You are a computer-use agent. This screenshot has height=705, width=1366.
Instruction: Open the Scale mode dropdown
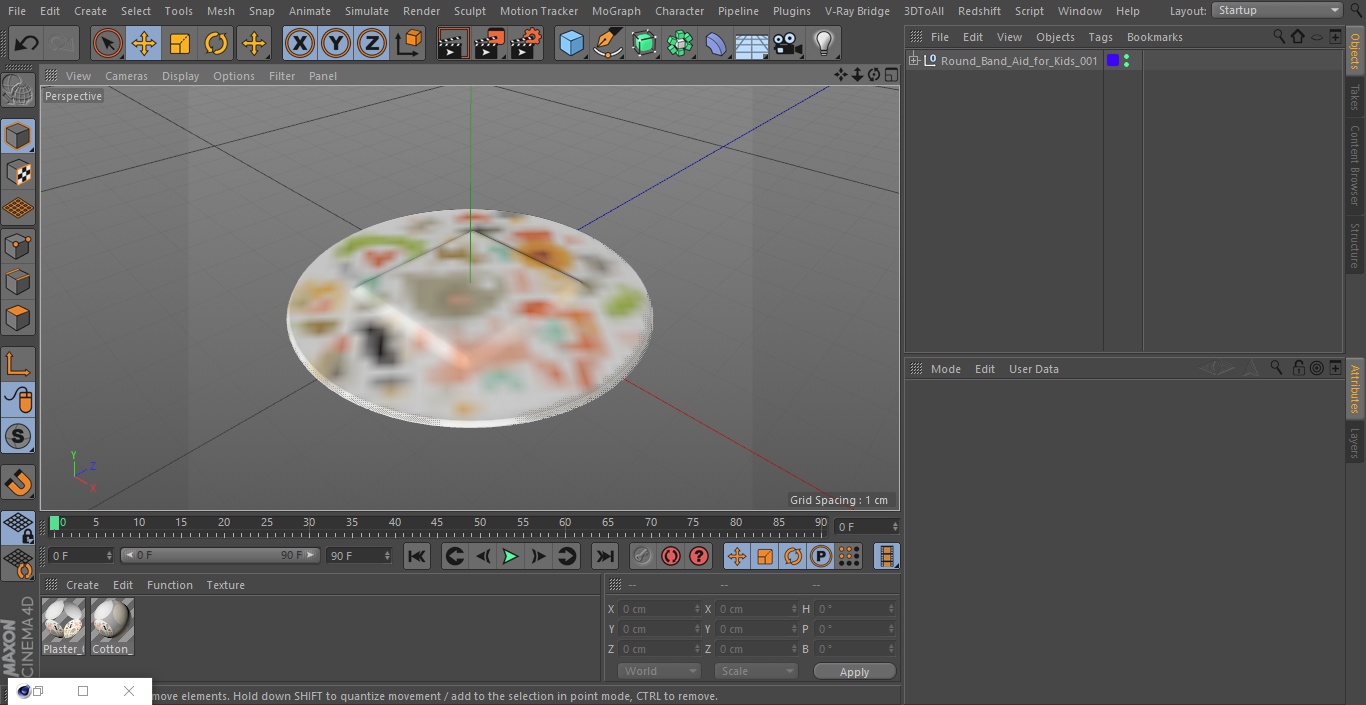(756, 671)
